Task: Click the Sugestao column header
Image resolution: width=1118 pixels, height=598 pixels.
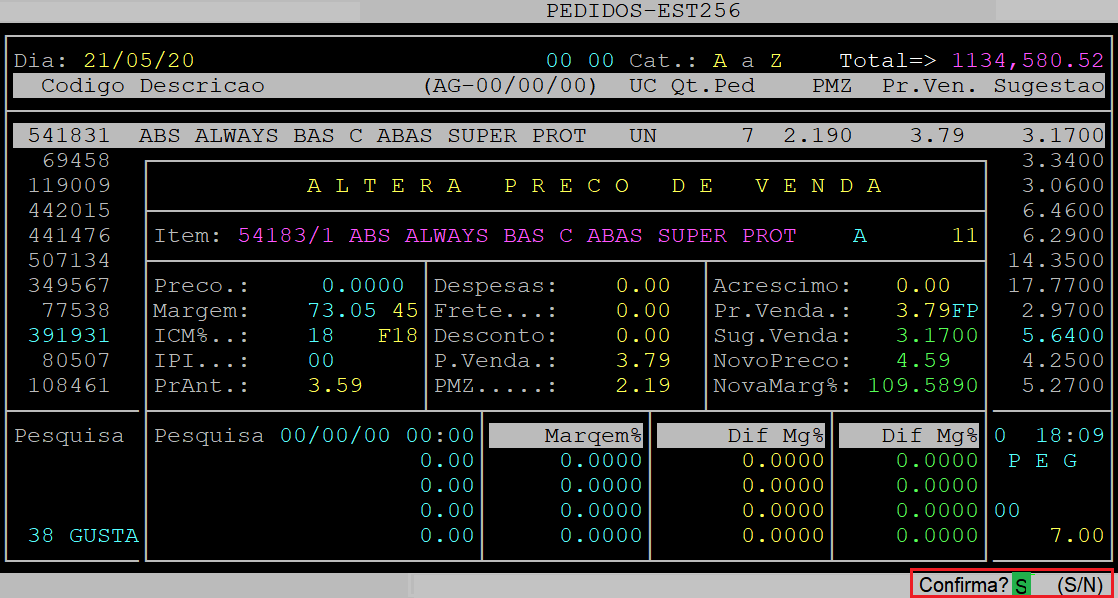Action: coord(1048,86)
